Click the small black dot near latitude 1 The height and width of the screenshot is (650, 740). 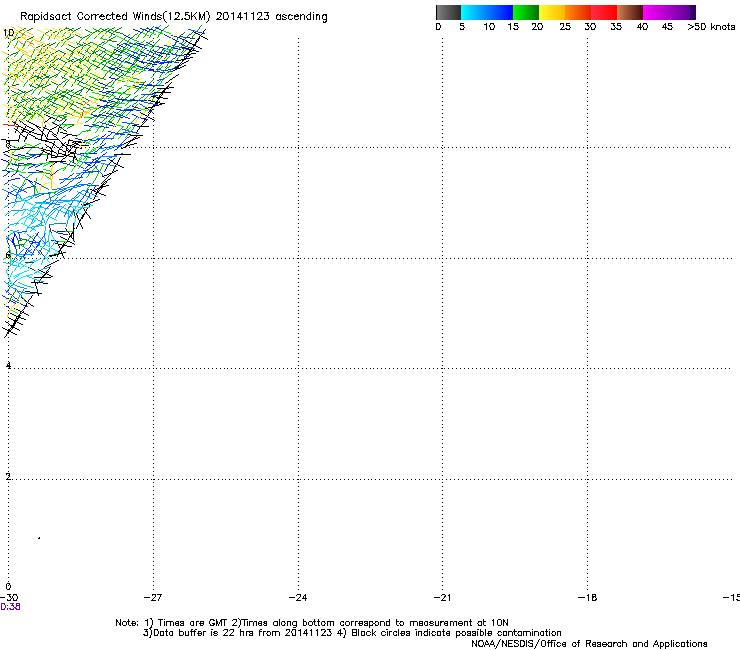(39, 538)
